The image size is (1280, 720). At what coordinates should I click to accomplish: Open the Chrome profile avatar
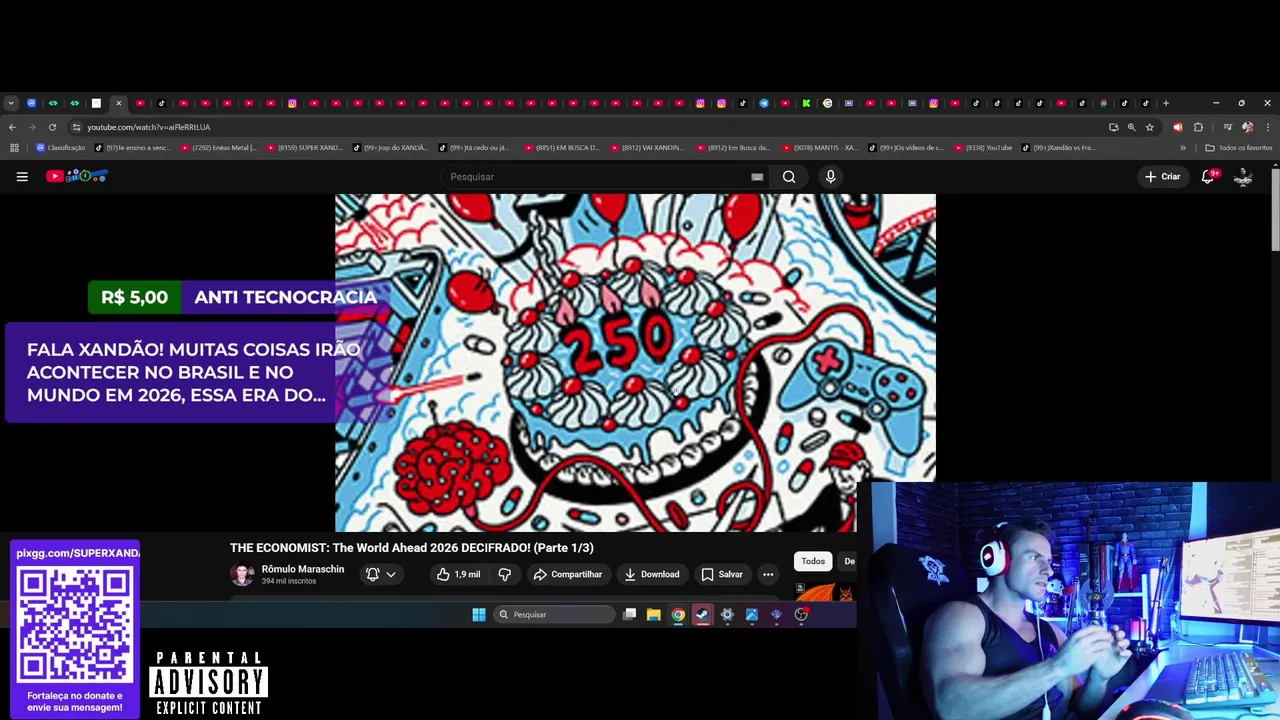1247,127
